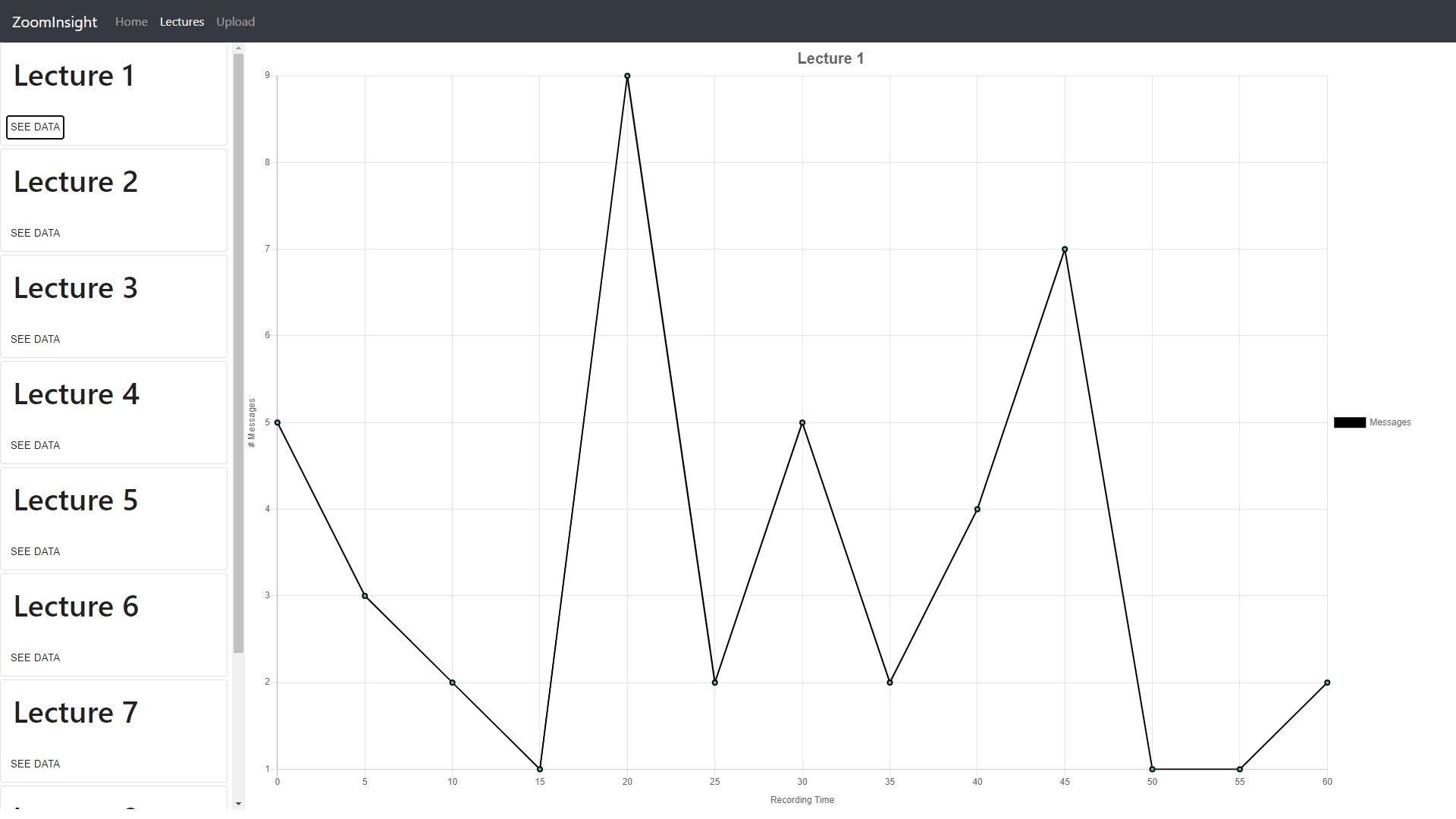Select the Lecture 4 card heading
Viewport: 1456px width, 819px height.
click(77, 394)
